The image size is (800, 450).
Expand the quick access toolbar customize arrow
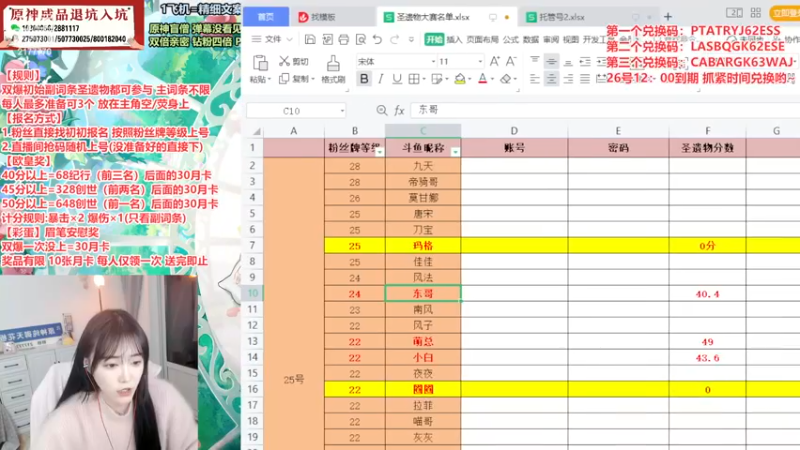click(x=411, y=39)
